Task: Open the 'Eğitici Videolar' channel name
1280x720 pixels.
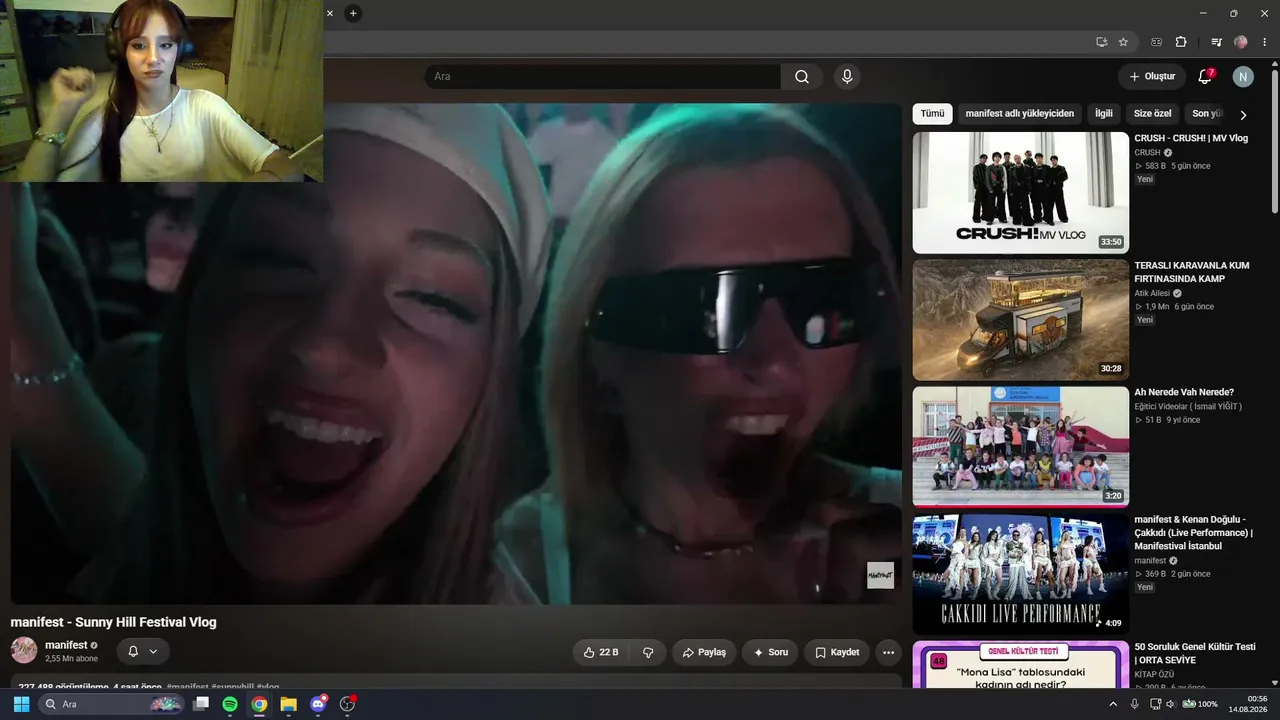Action: [x=1188, y=406]
